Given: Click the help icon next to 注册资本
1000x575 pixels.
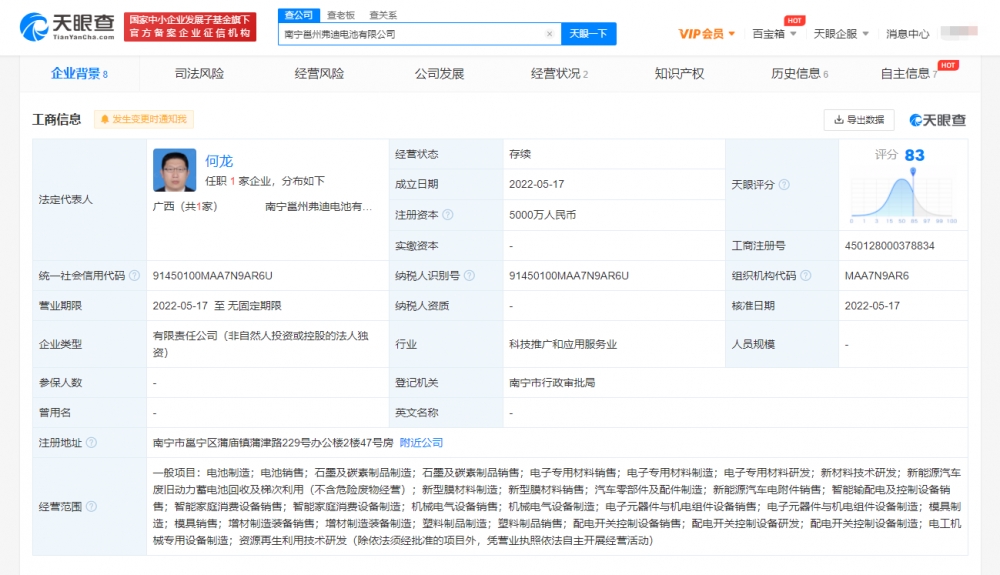Looking at the screenshot, I should (448, 215).
